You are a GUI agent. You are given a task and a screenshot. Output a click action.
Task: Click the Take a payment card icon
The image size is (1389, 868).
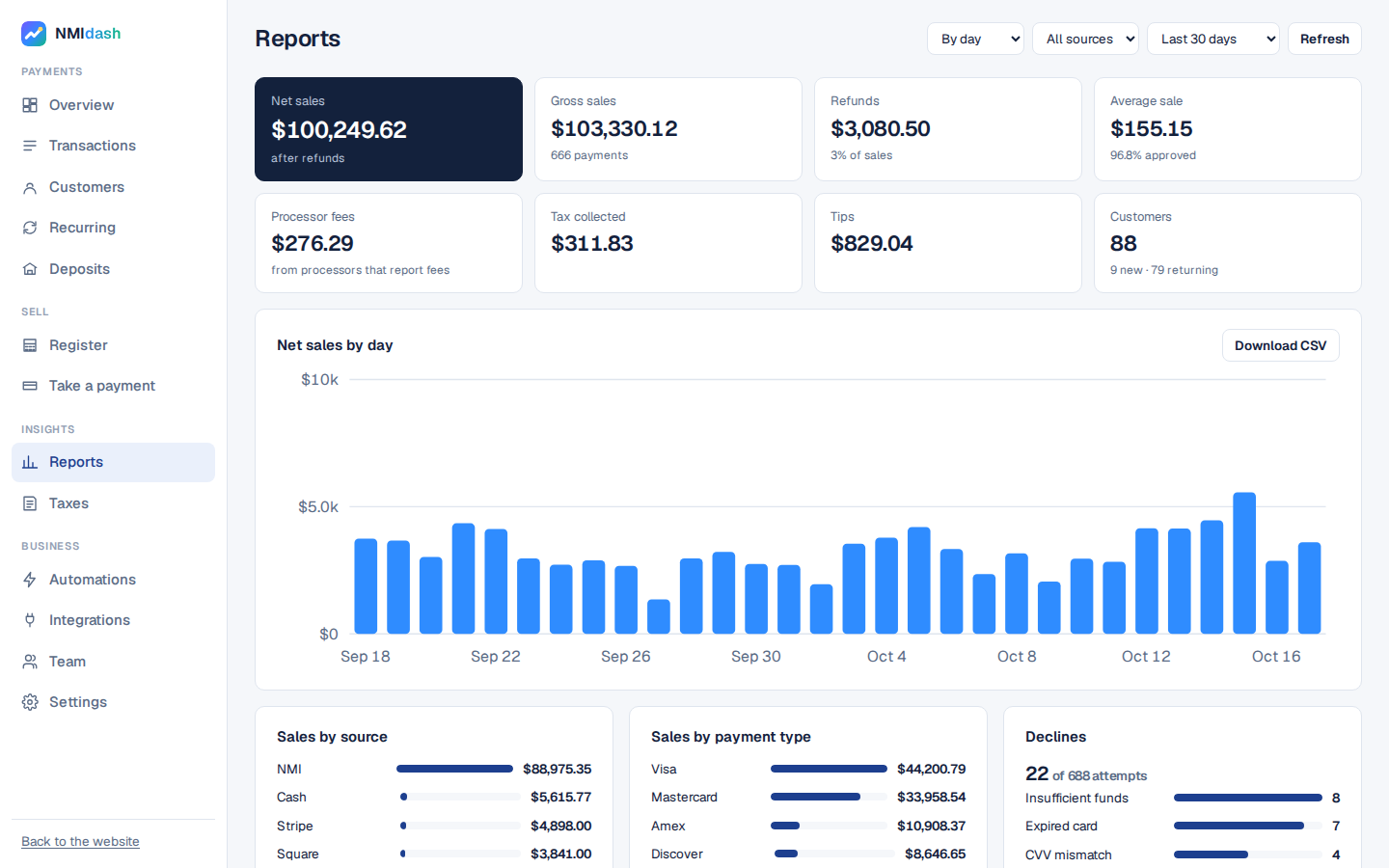(30, 386)
